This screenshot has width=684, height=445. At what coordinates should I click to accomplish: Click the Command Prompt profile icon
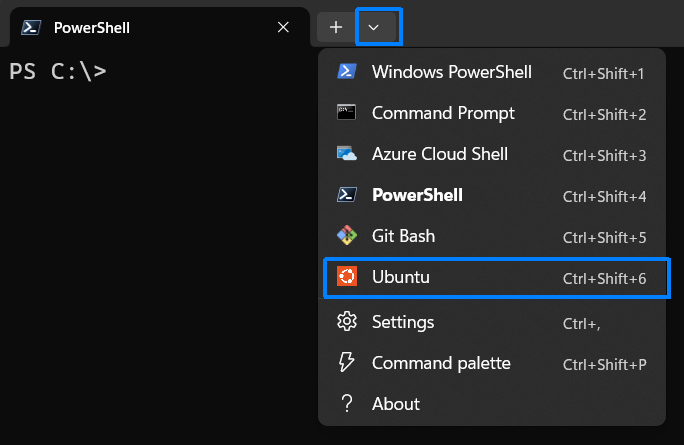click(347, 113)
